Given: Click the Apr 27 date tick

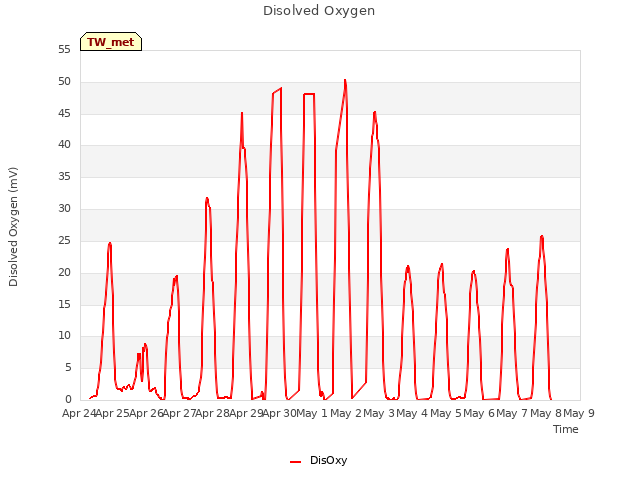Looking at the screenshot, I should click(x=180, y=413).
